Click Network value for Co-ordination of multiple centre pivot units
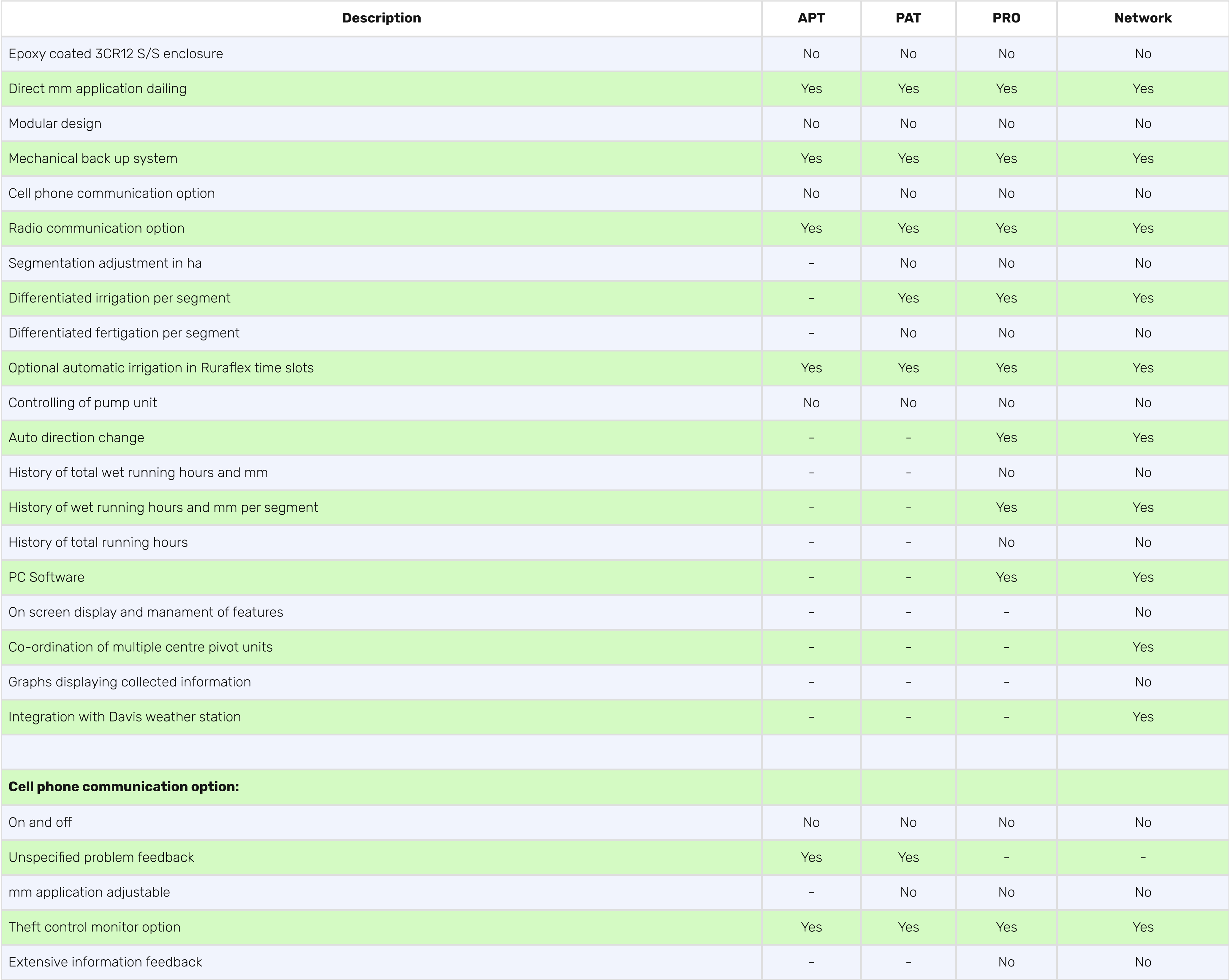 pyautogui.click(x=1143, y=647)
